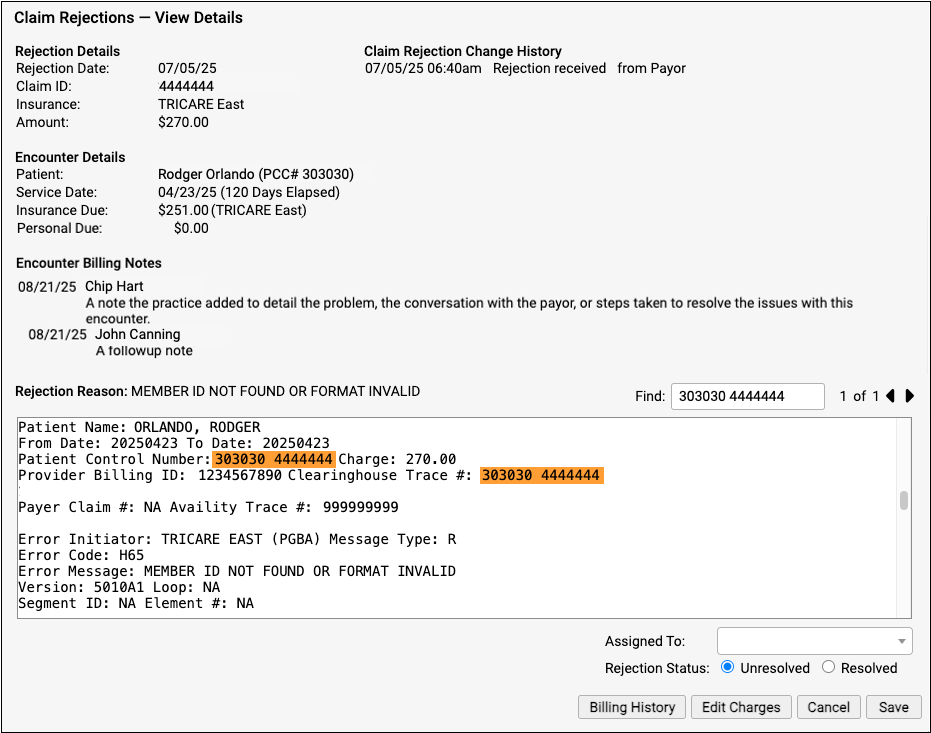Click the Segment ID: NA line

(136, 604)
